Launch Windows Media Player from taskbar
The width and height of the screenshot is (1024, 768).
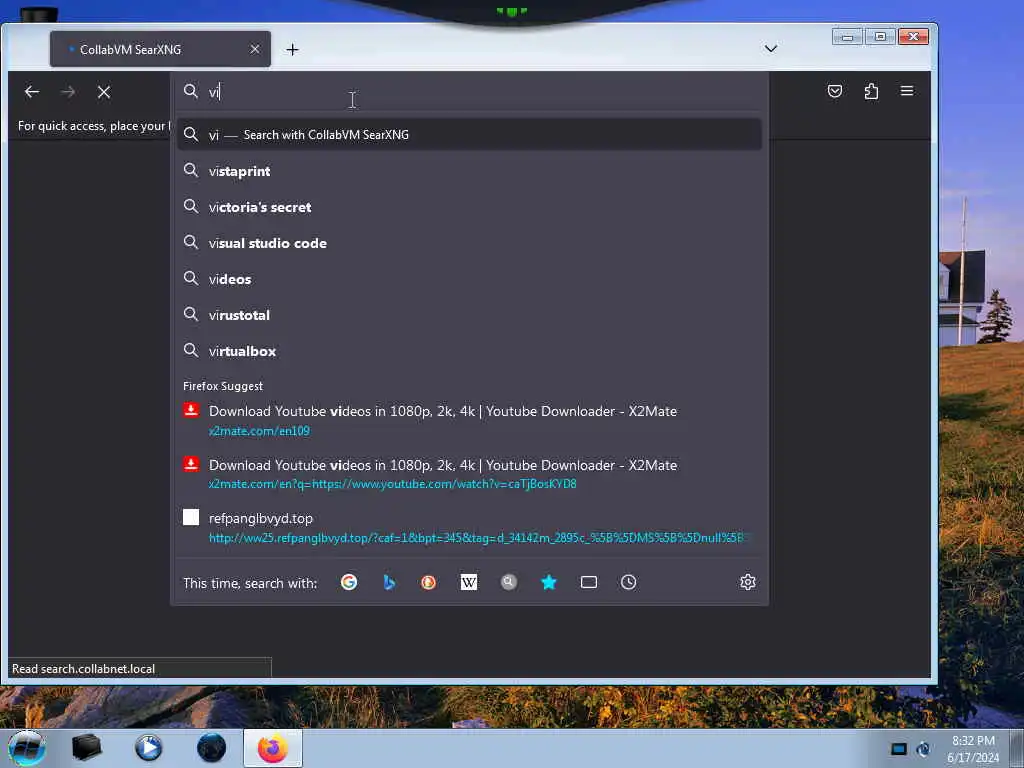point(148,748)
